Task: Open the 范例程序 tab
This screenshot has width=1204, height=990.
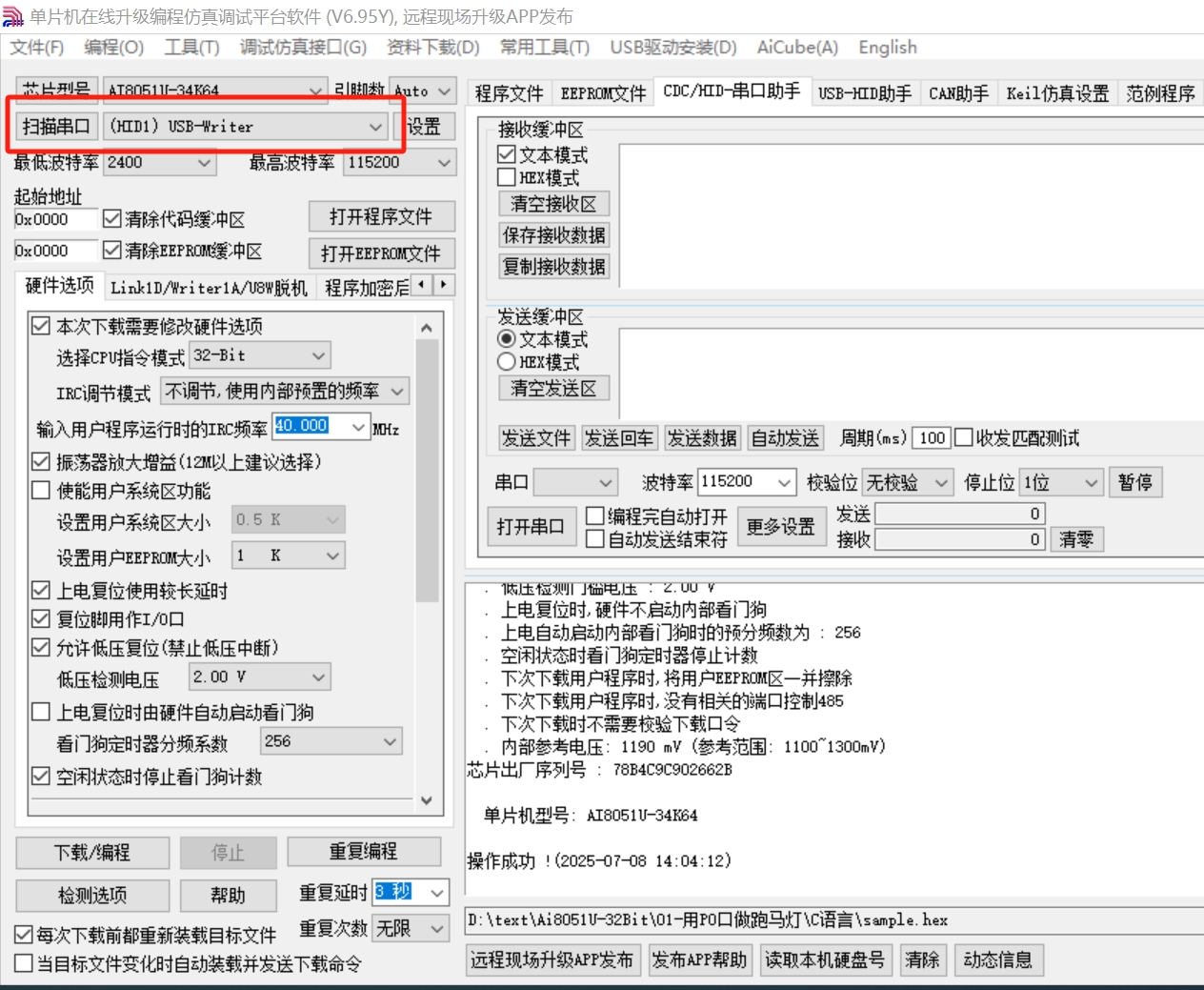Action: click(1160, 93)
